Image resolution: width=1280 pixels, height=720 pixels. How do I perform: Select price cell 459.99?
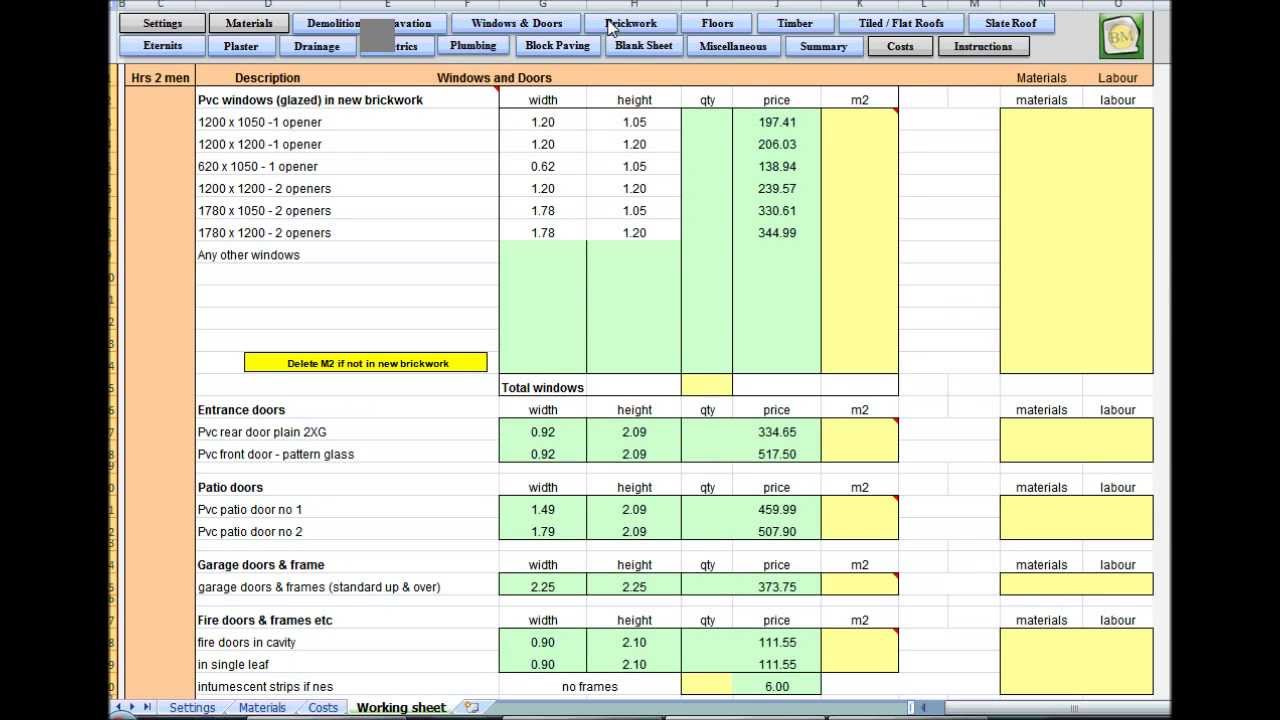[x=777, y=509]
